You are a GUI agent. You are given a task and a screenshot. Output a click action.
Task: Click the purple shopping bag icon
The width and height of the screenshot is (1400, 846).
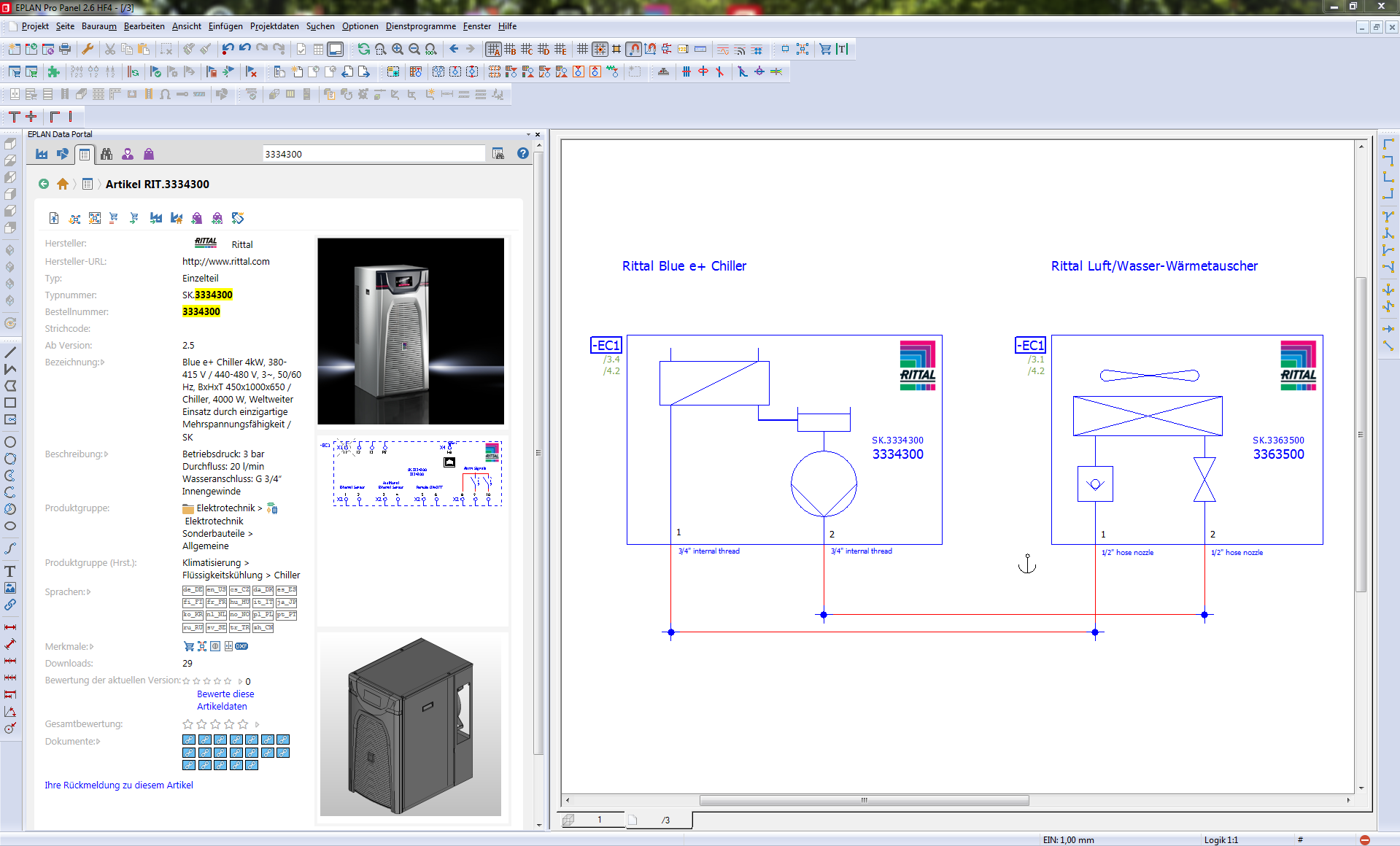pos(149,154)
